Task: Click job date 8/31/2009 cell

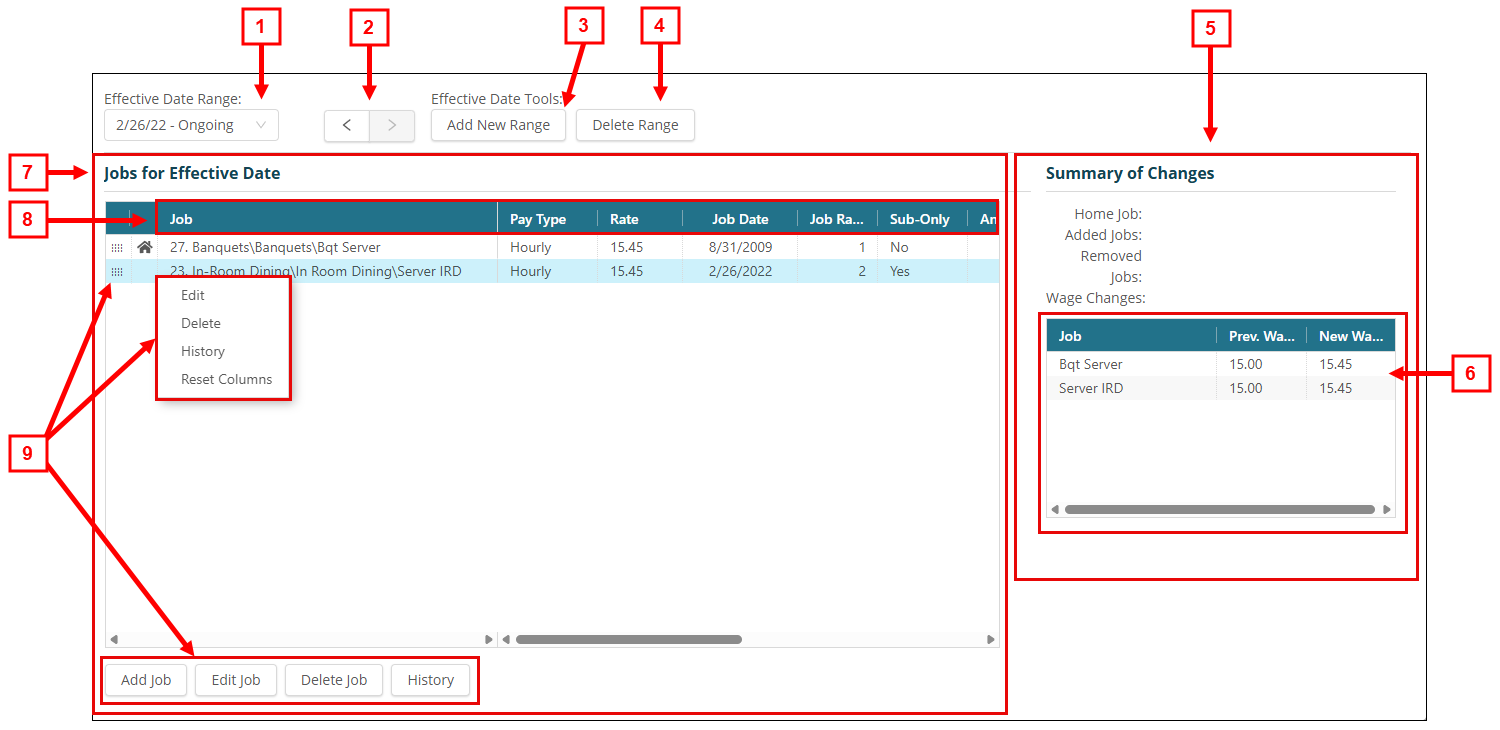Action: 740,247
